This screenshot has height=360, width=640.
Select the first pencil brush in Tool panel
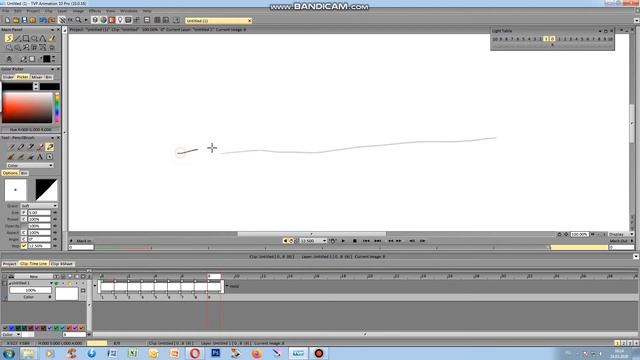pos(11,147)
